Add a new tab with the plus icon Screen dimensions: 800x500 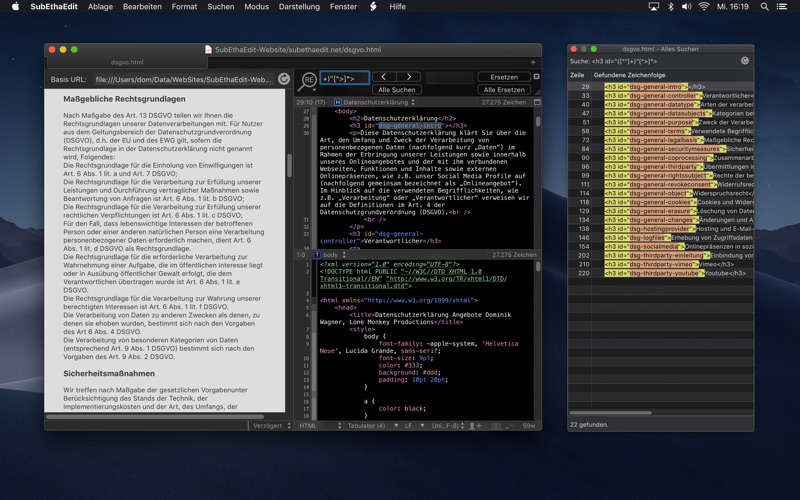click(x=533, y=62)
